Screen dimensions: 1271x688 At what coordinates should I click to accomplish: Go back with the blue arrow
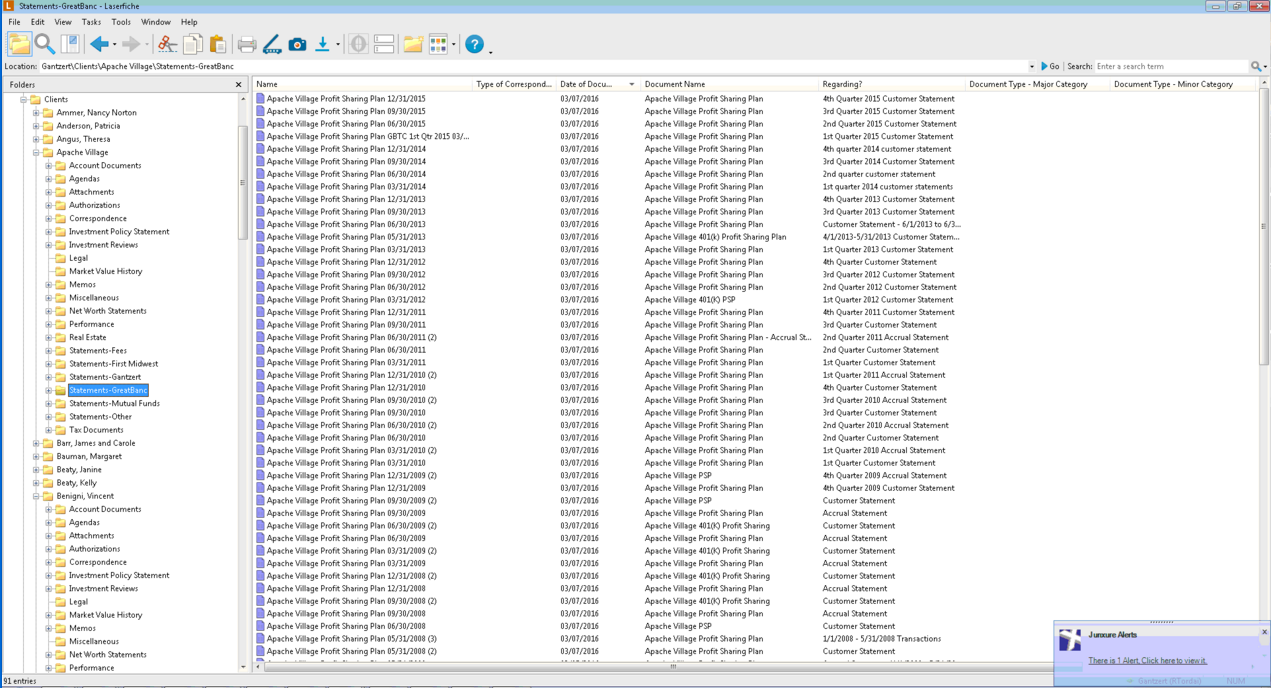click(99, 44)
